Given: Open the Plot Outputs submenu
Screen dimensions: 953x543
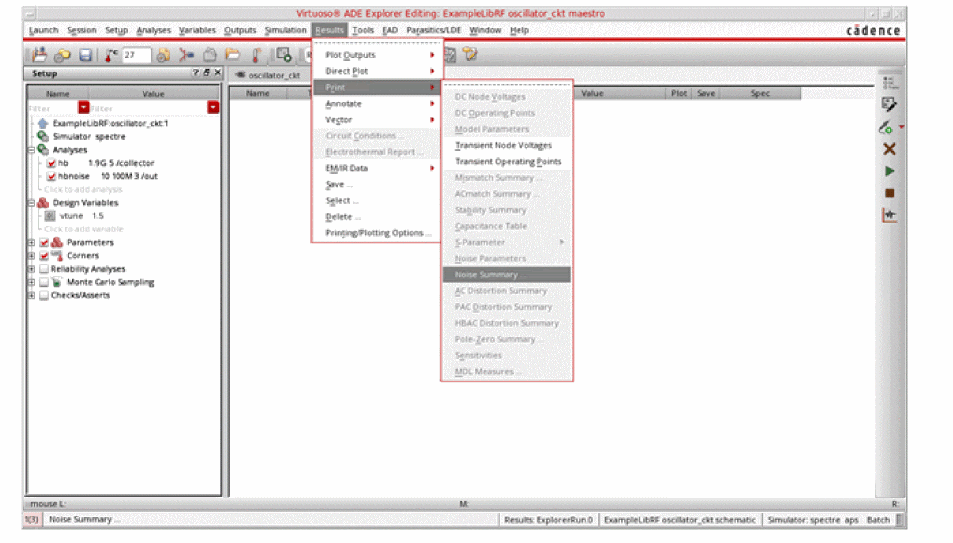Looking at the screenshot, I should pos(377,55).
